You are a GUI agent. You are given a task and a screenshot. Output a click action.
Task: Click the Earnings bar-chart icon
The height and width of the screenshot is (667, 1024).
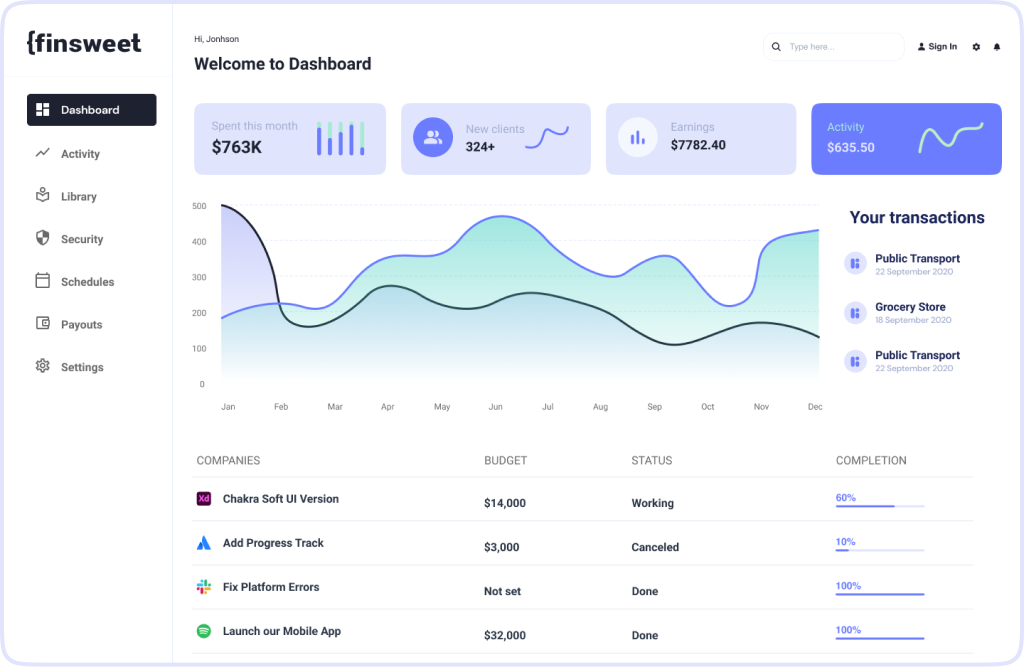(x=638, y=137)
